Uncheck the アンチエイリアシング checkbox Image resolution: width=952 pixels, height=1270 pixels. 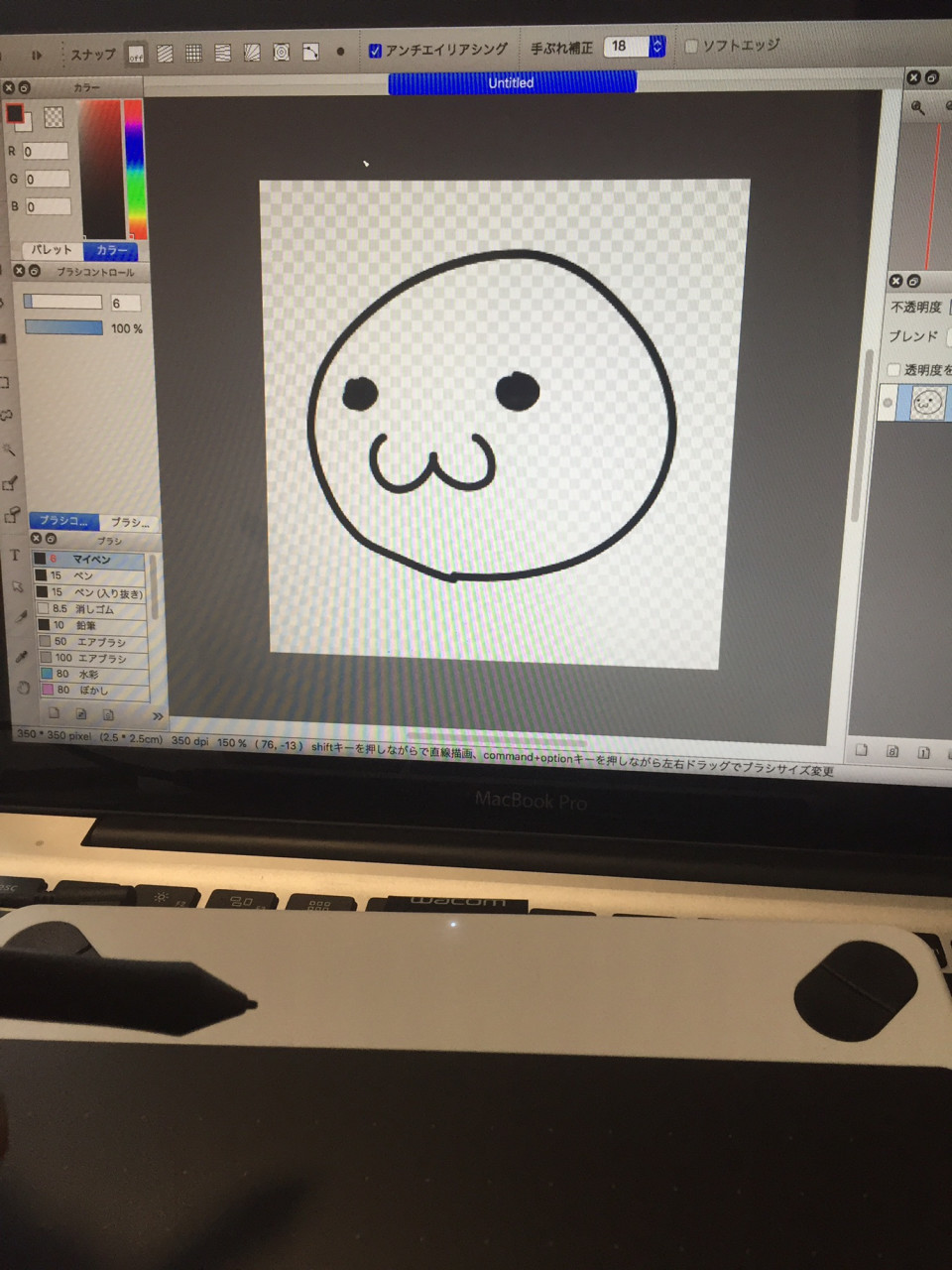coord(375,51)
